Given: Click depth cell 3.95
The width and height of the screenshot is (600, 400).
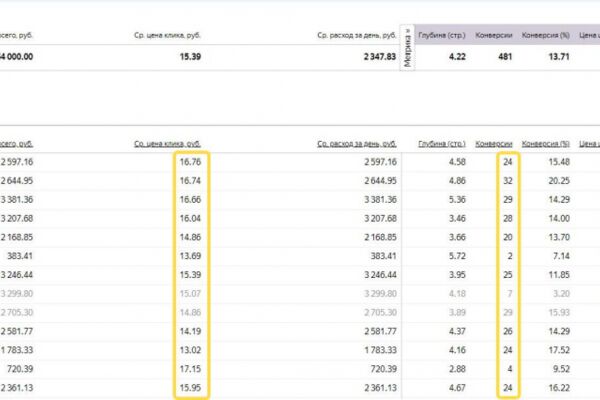Looking at the screenshot, I should tap(457, 275).
